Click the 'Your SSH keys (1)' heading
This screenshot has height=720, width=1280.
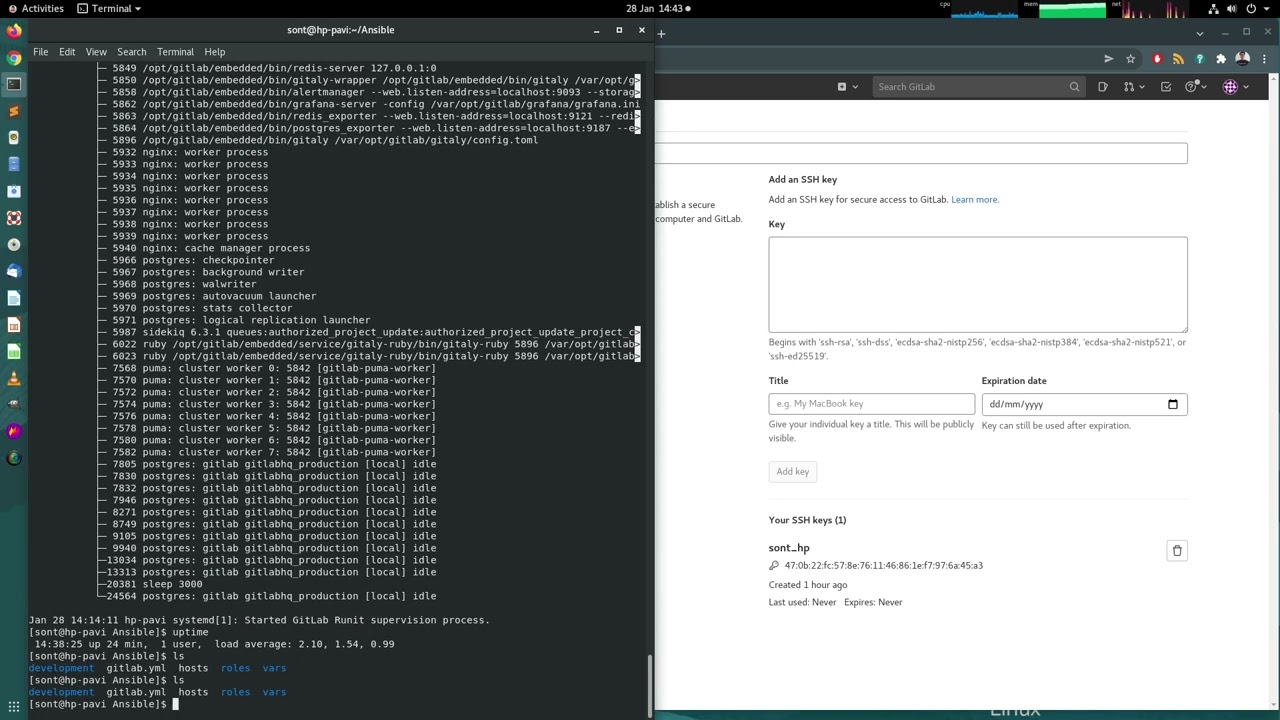807,520
